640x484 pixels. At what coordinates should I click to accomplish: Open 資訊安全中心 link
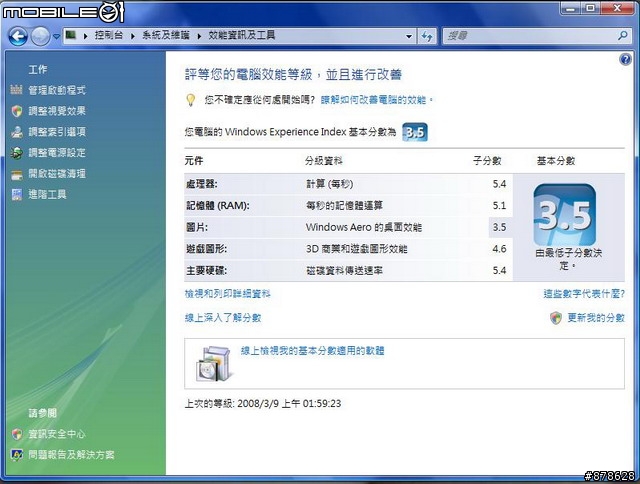(x=57, y=434)
